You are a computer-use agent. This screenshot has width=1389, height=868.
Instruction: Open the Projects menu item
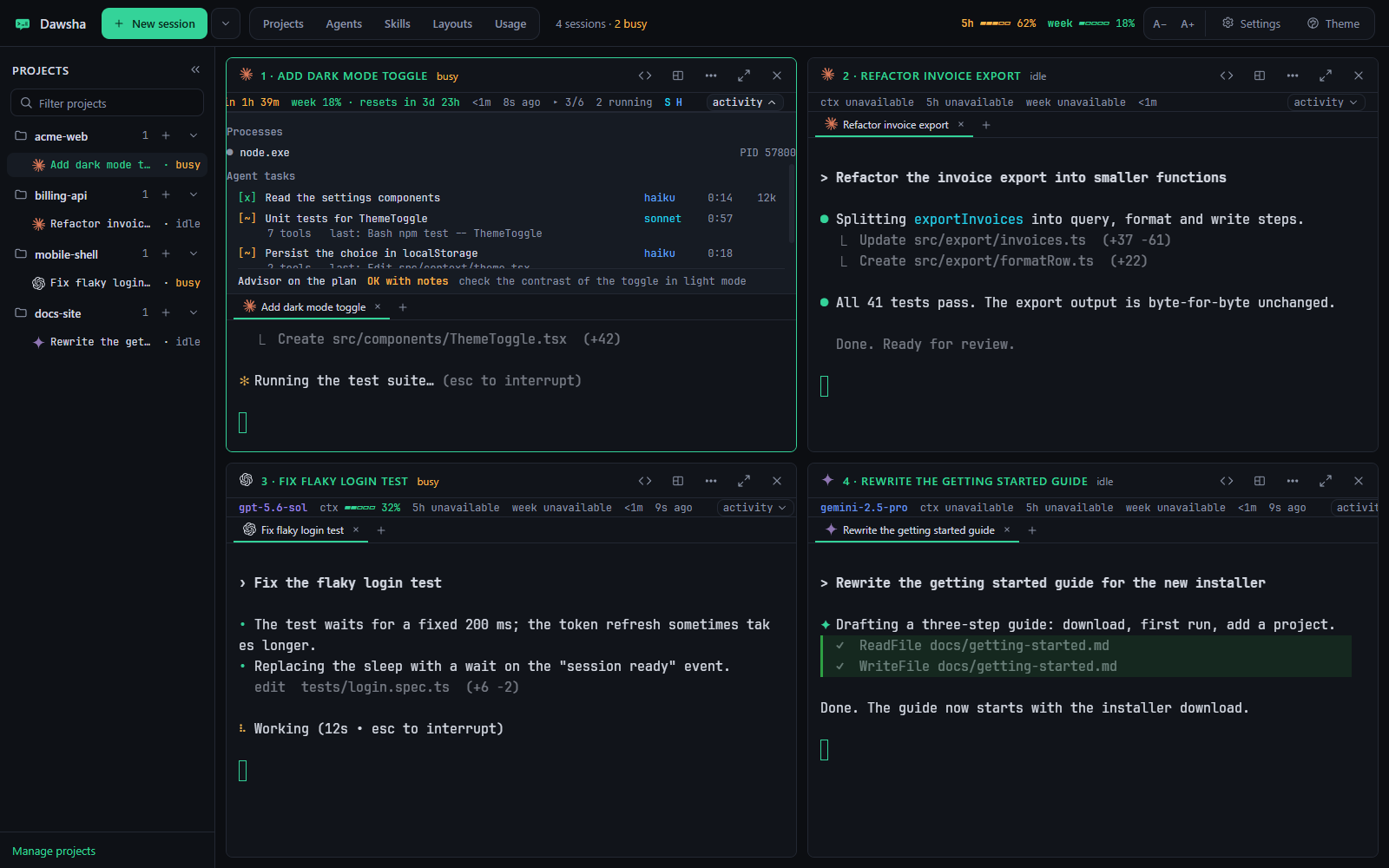coord(283,24)
